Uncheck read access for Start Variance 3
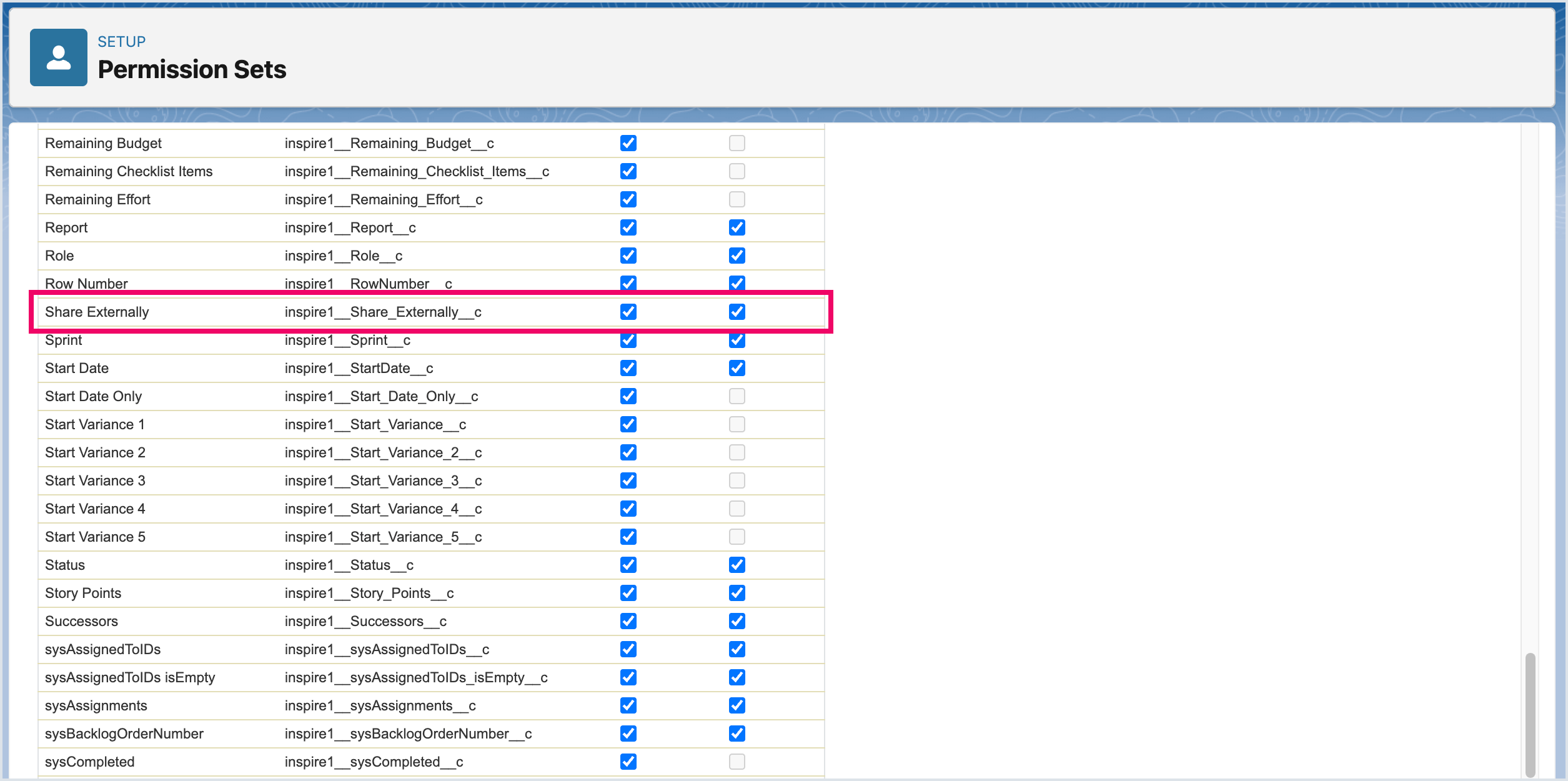1568x781 pixels. pyautogui.click(x=628, y=480)
